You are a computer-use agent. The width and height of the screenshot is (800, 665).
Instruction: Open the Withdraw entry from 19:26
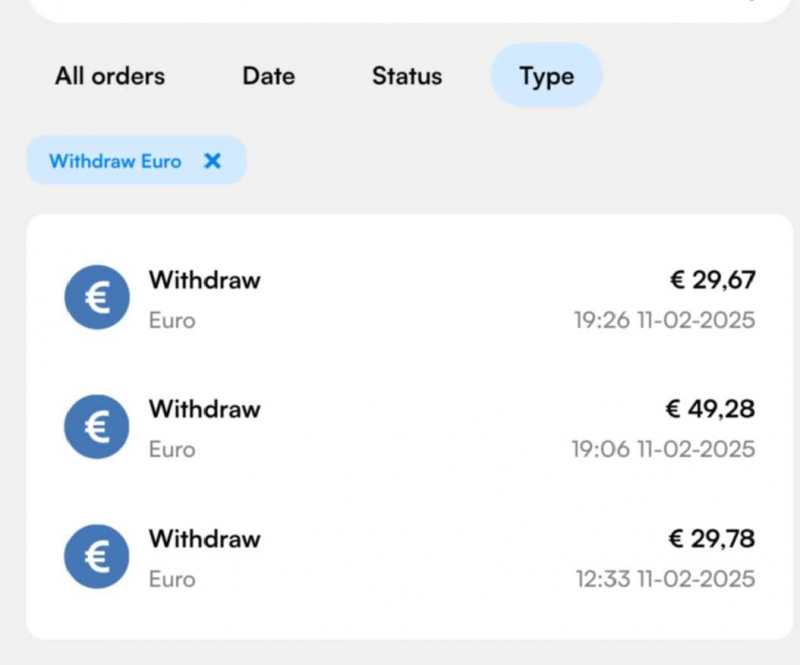tap(205, 280)
